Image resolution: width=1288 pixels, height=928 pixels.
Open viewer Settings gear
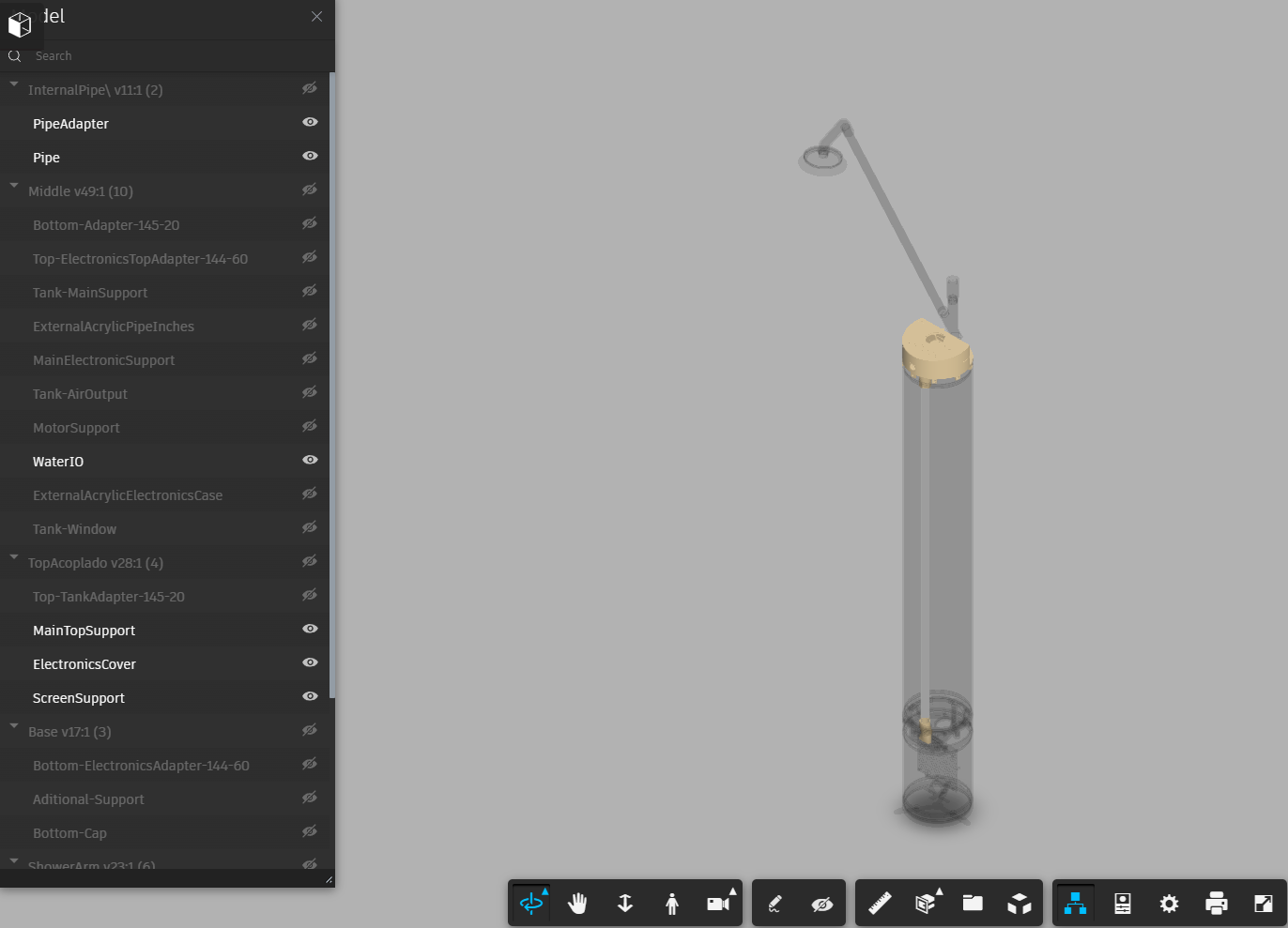click(1169, 904)
